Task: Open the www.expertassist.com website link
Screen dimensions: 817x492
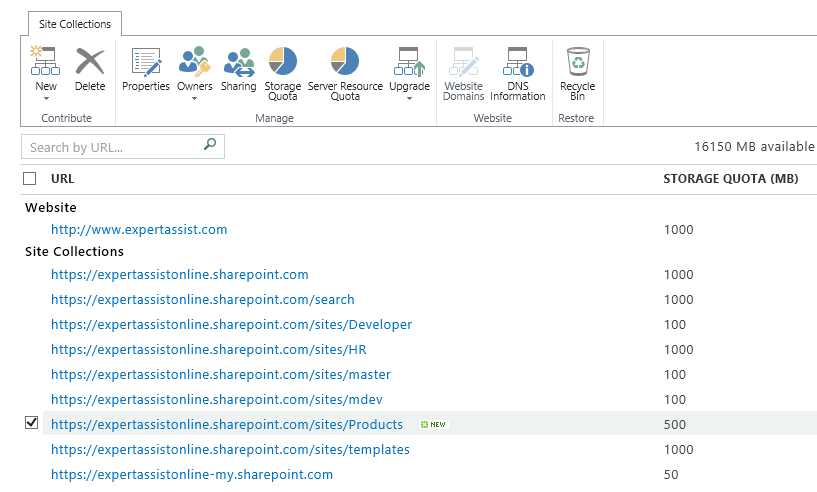Action: tap(139, 230)
